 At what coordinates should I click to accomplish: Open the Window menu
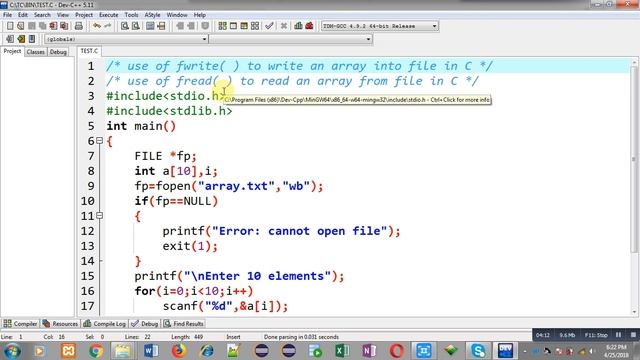(177, 15)
